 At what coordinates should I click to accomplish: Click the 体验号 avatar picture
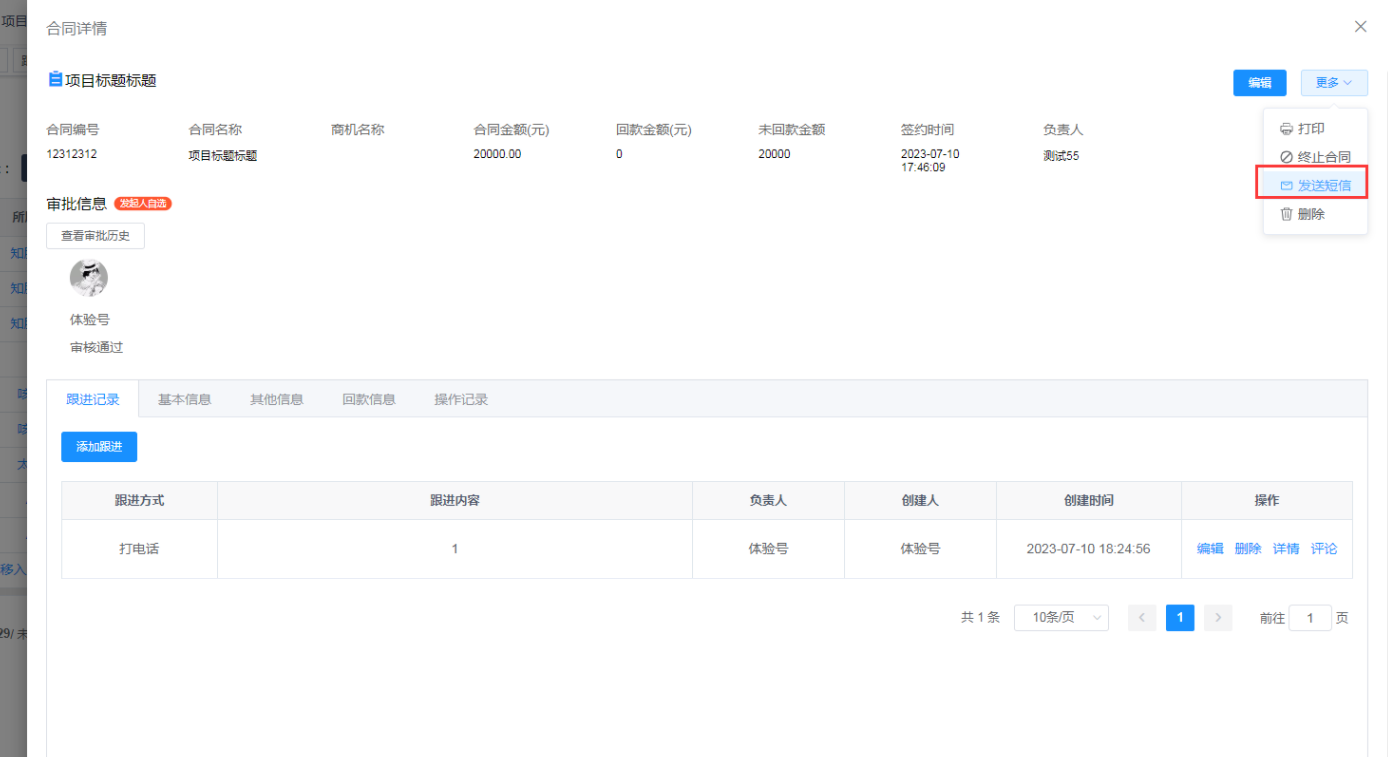[x=88, y=278]
